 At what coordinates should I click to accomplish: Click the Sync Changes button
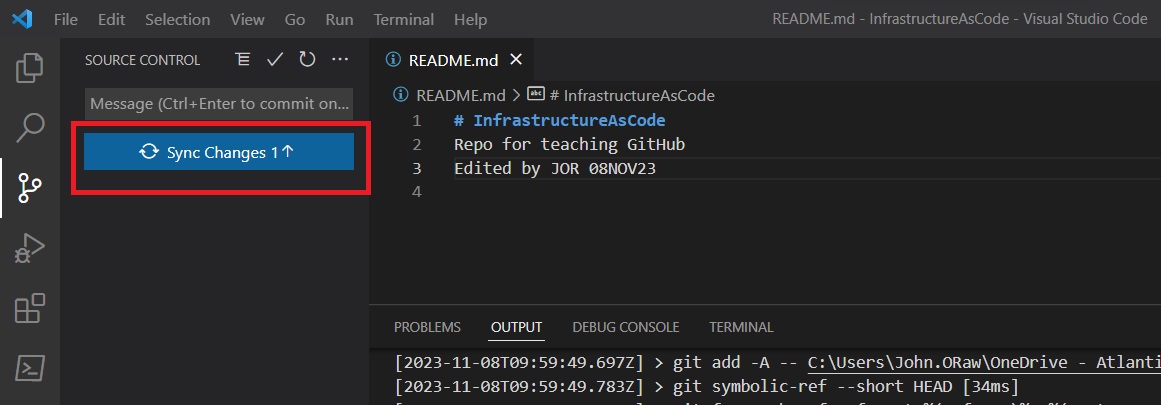click(219, 152)
